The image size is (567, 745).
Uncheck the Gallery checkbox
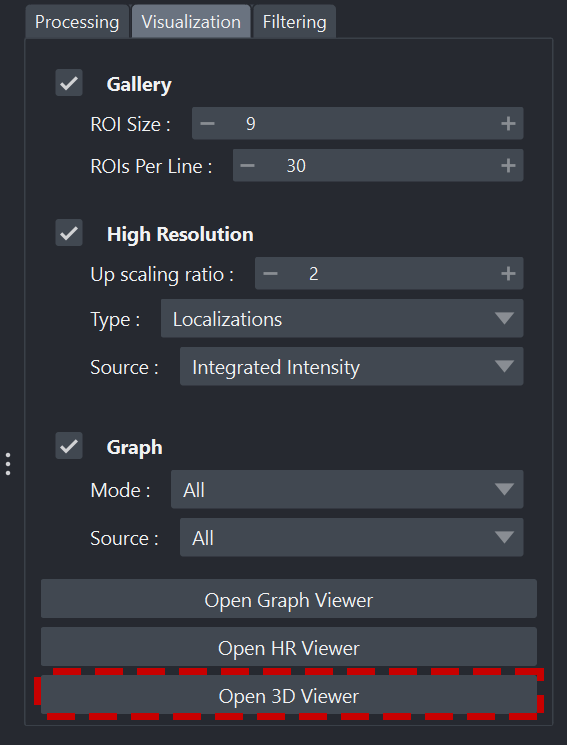click(x=69, y=83)
